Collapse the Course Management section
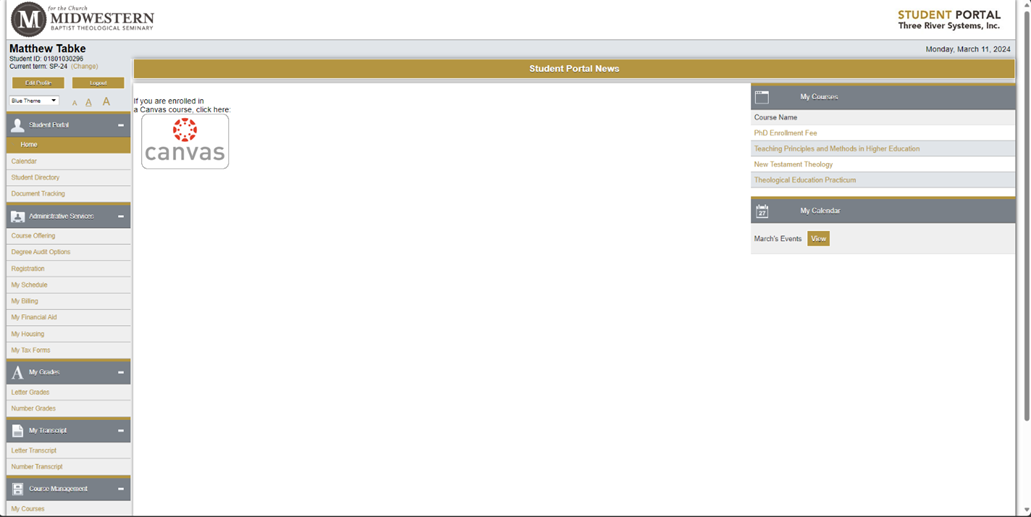The width and height of the screenshot is (1031, 517). coord(121,489)
